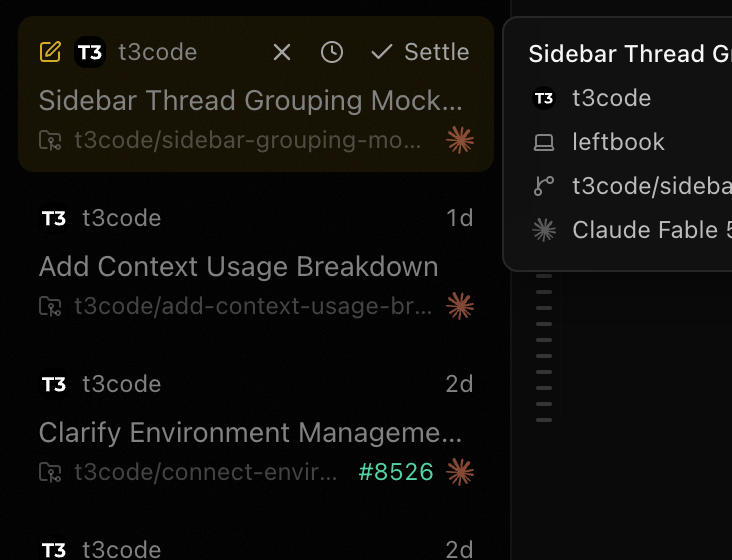This screenshot has height=560, width=732.
Task: Click the Settle button
Action: [x=420, y=52]
